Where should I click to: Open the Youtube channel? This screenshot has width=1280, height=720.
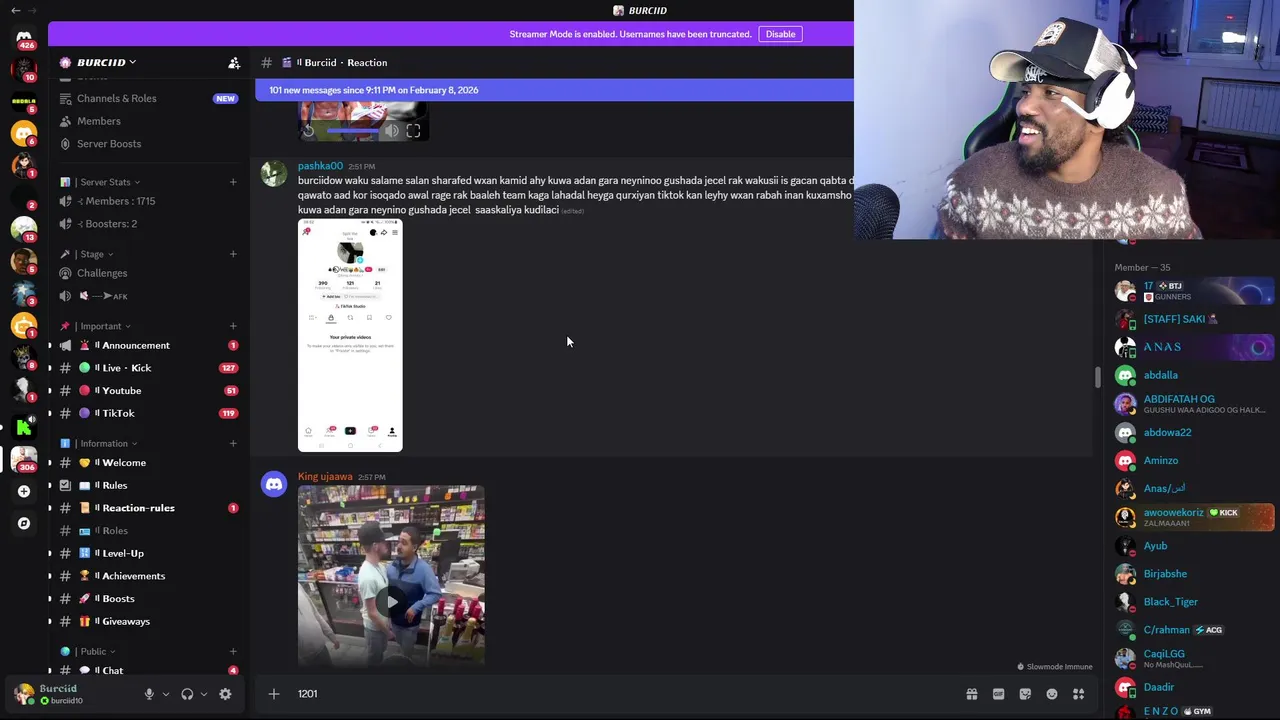(148, 390)
